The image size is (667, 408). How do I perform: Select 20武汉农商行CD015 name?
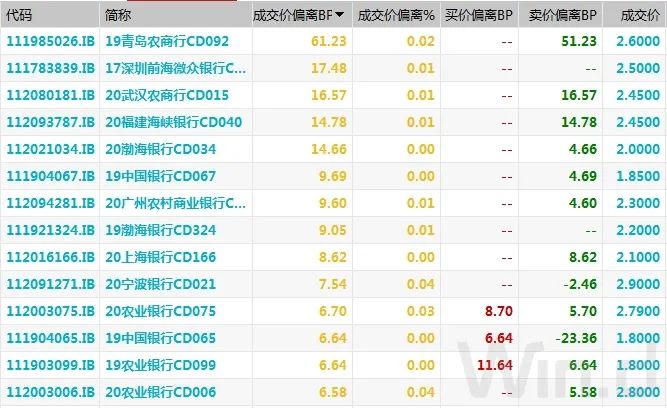point(167,95)
